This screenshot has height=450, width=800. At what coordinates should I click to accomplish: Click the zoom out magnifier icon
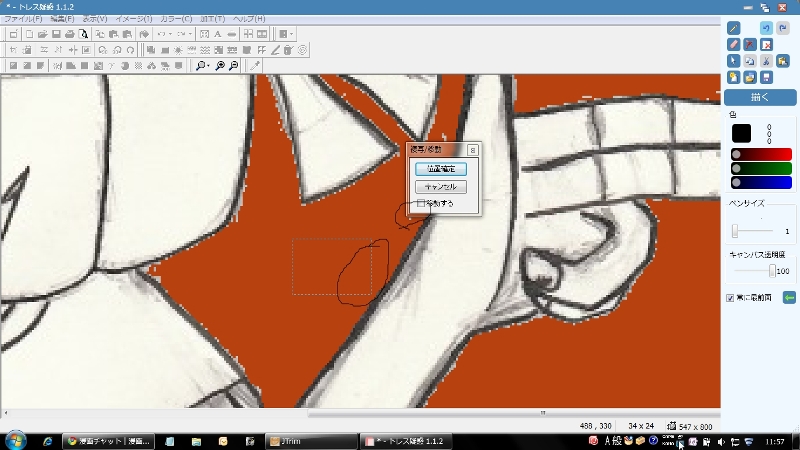pyautogui.click(x=234, y=66)
